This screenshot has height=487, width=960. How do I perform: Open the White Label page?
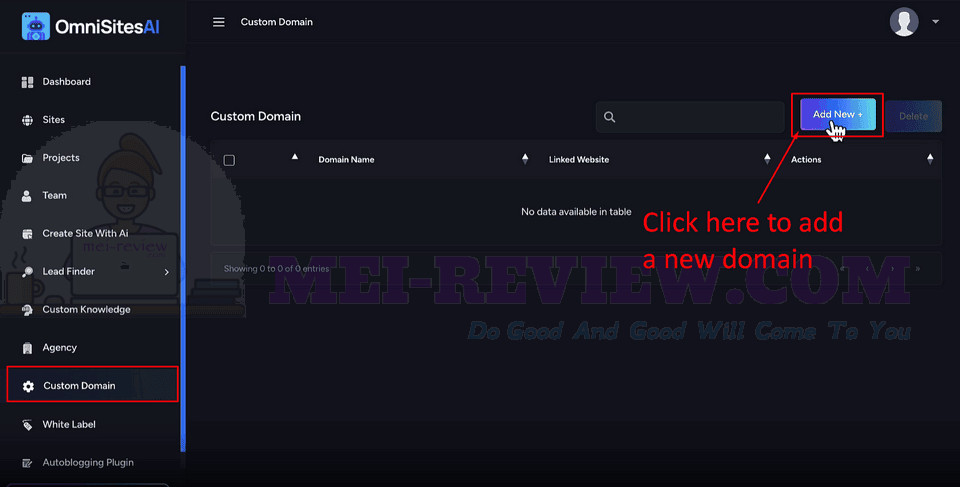69,424
